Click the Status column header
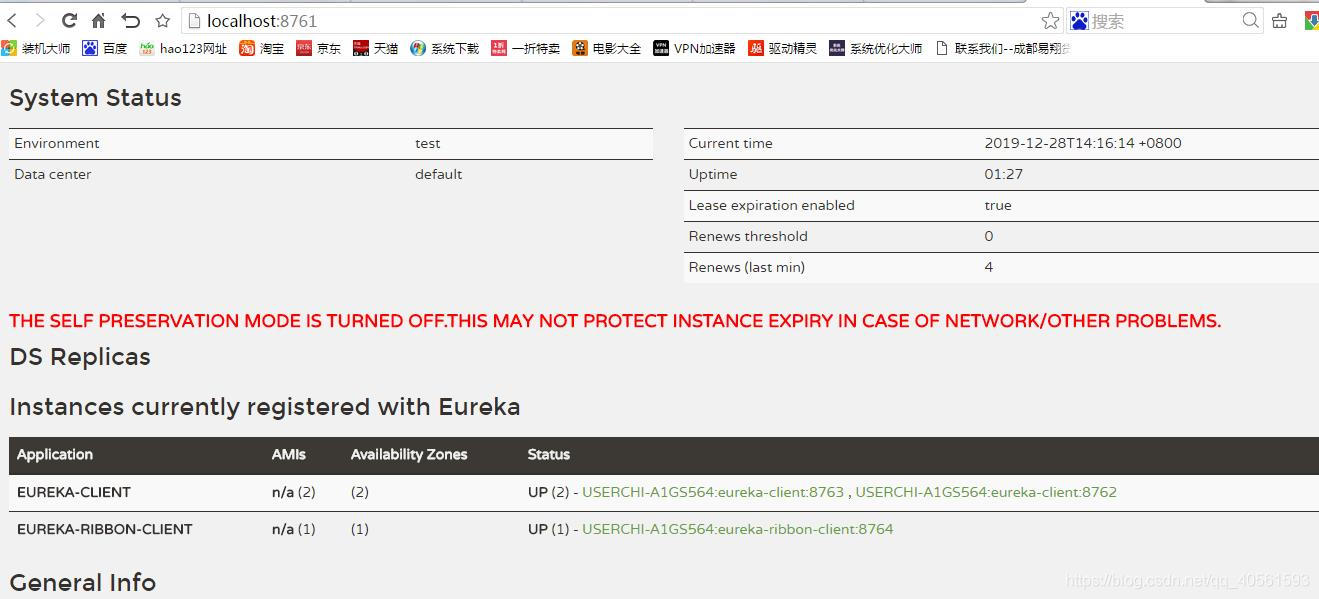Image resolution: width=1319 pixels, height=599 pixels. (549, 454)
